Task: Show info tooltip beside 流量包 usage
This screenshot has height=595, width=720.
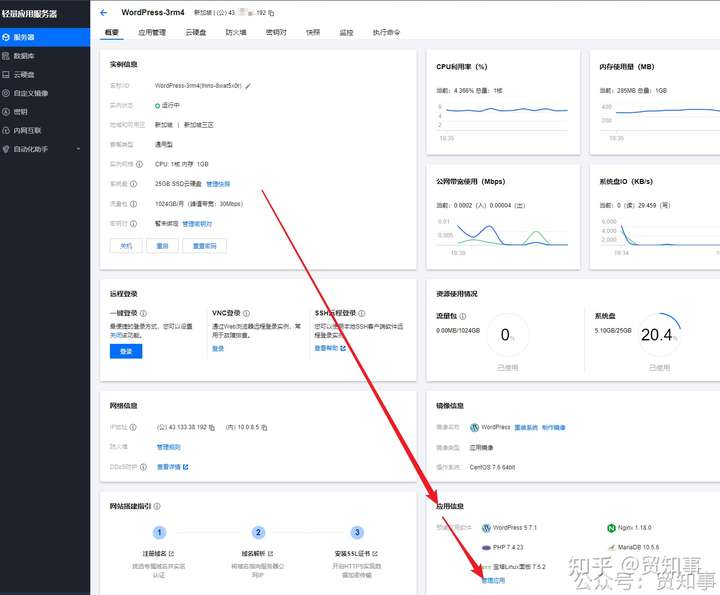Action: (463, 316)
